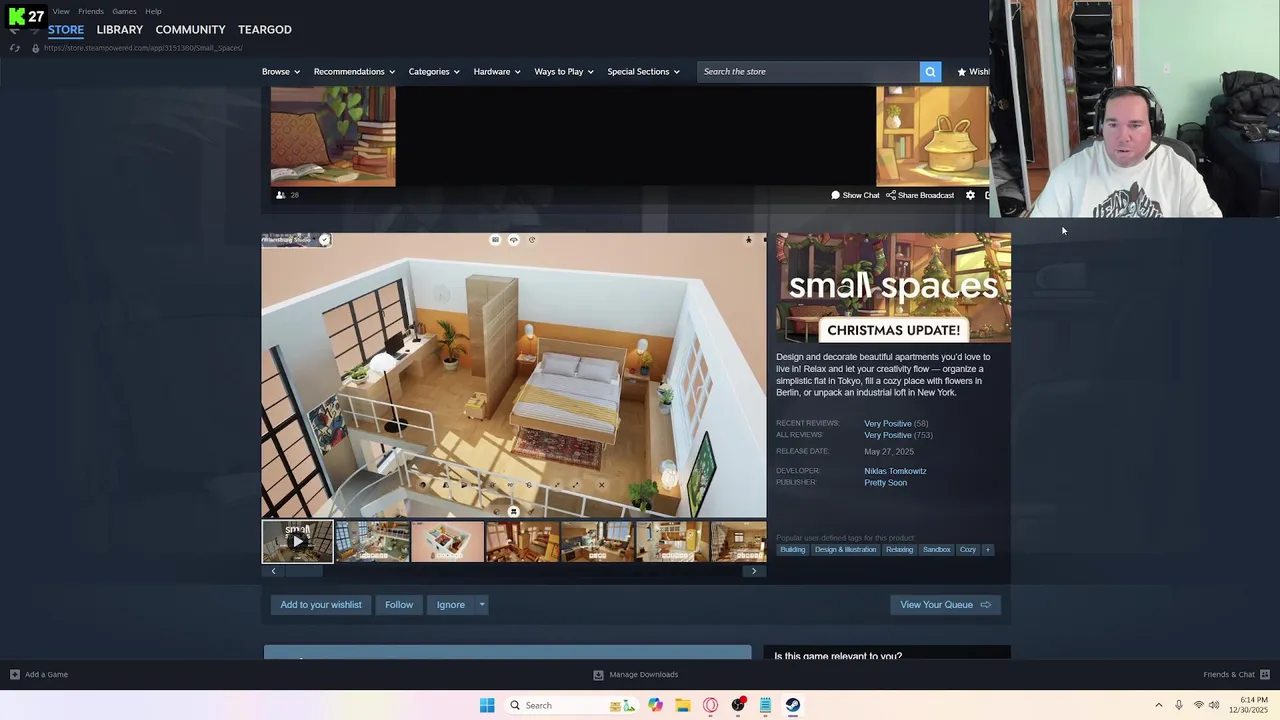Click Add to your wishlist button

321,604
